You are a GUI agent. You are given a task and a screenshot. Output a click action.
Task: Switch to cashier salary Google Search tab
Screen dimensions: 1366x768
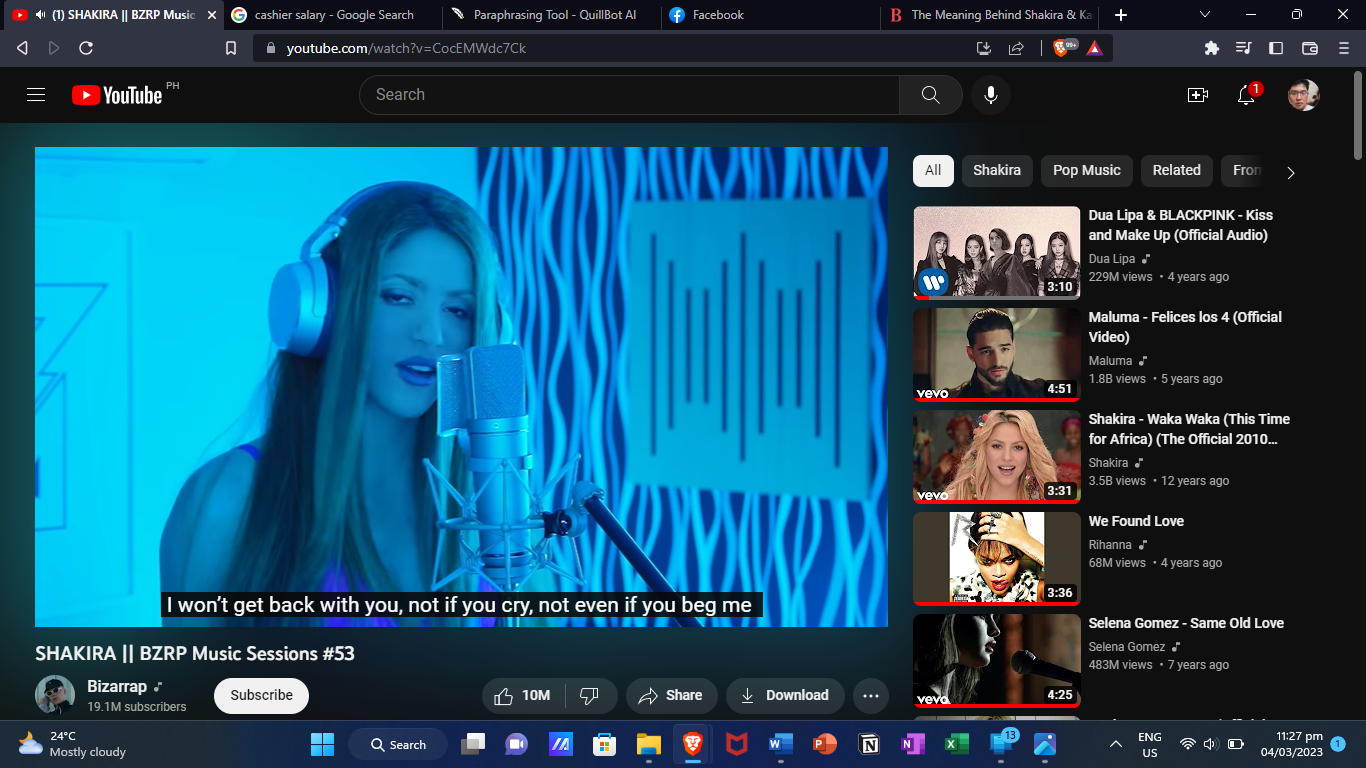[332, 15]
